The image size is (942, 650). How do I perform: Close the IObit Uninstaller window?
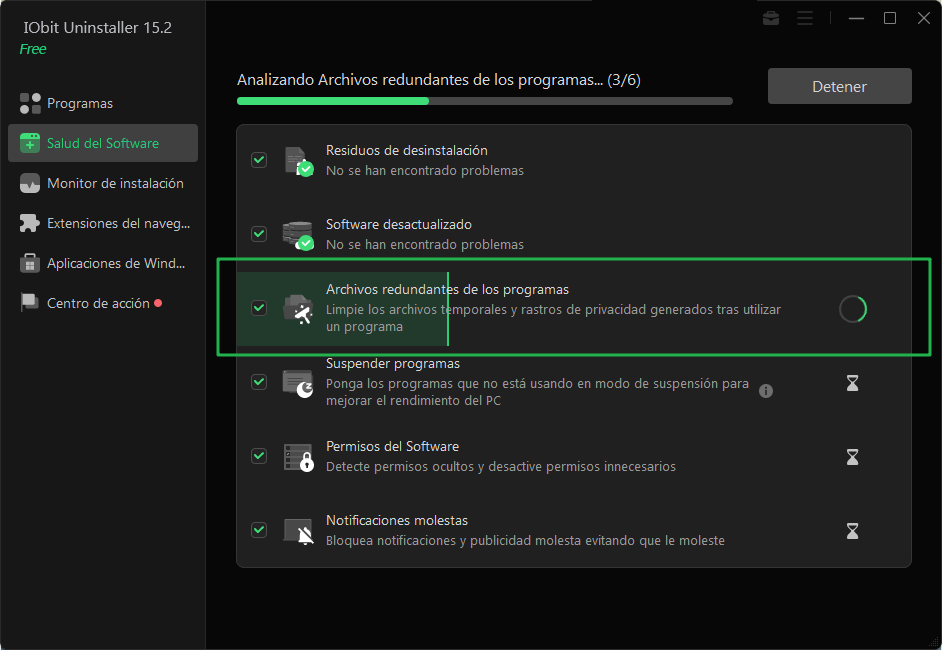pyautogui.click(x=924, y=19)
